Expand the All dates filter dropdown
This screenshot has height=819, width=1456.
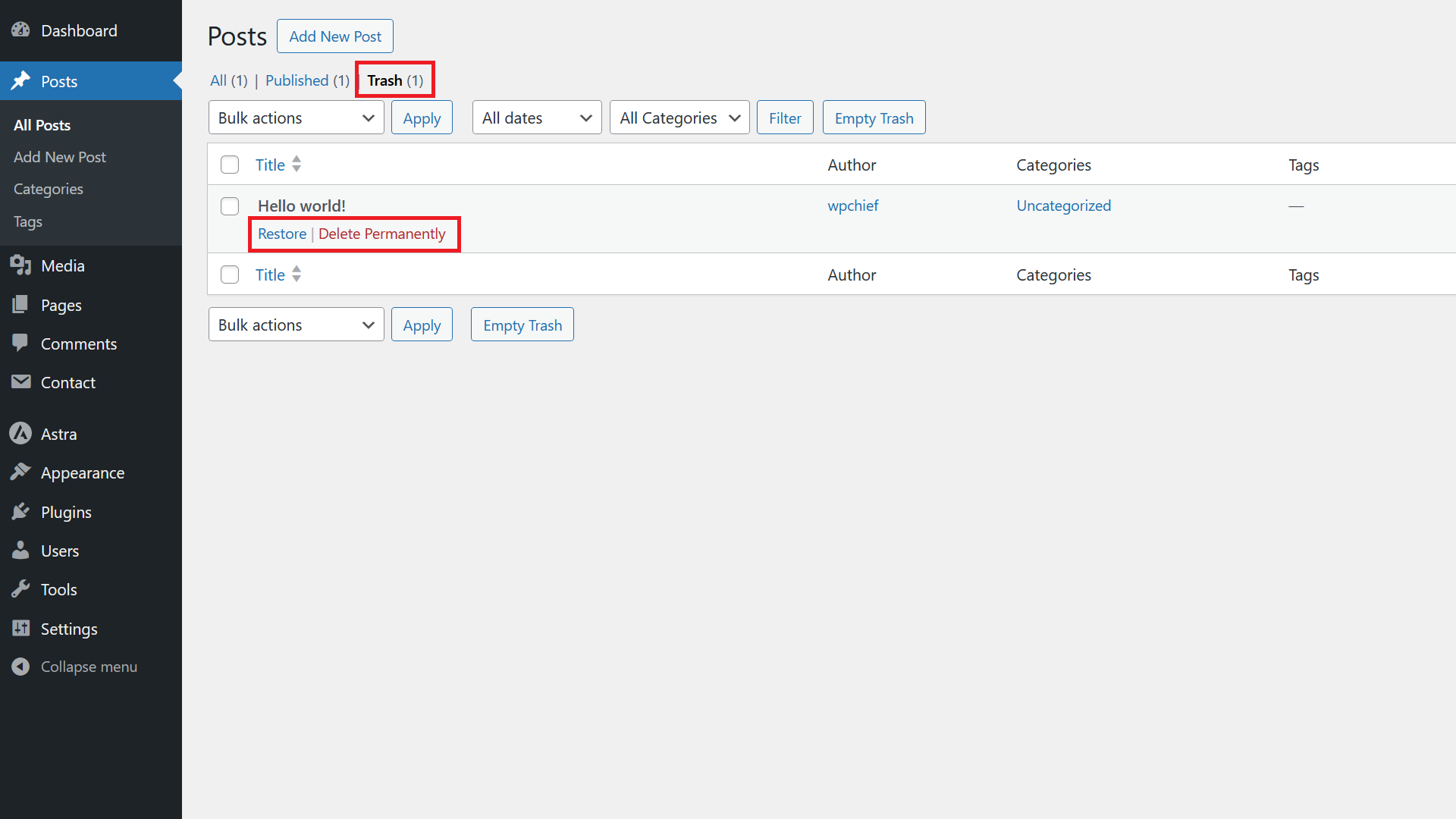[535, 117]
